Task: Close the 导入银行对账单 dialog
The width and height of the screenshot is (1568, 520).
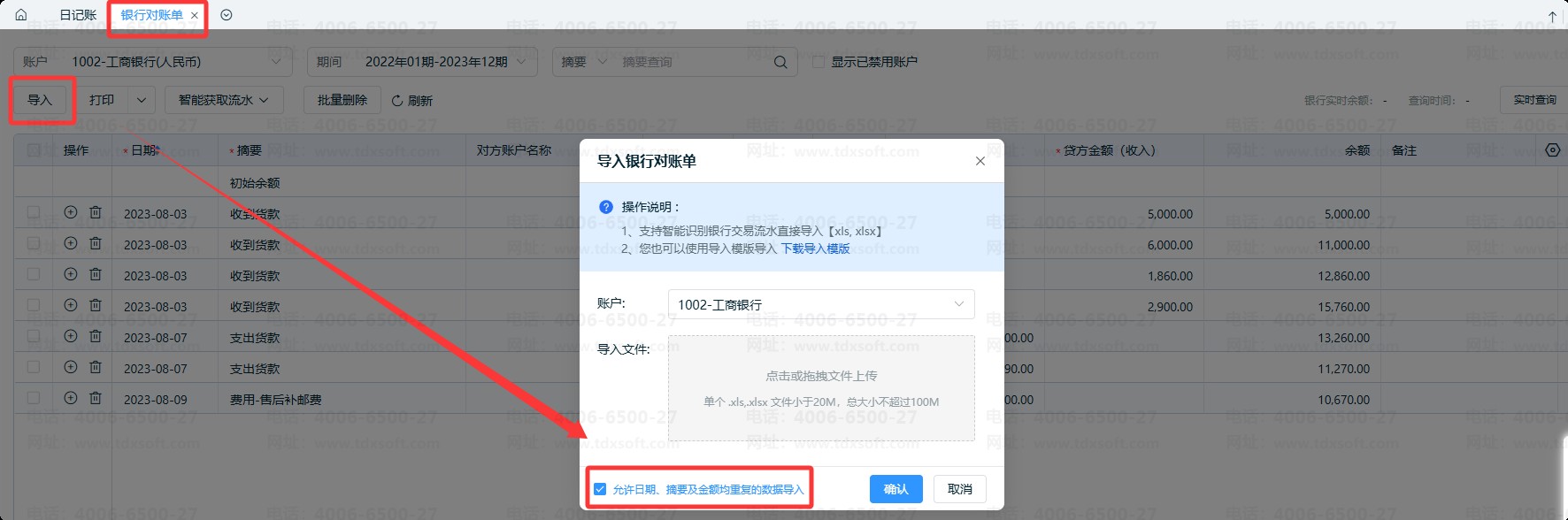Action: (980, 161)
